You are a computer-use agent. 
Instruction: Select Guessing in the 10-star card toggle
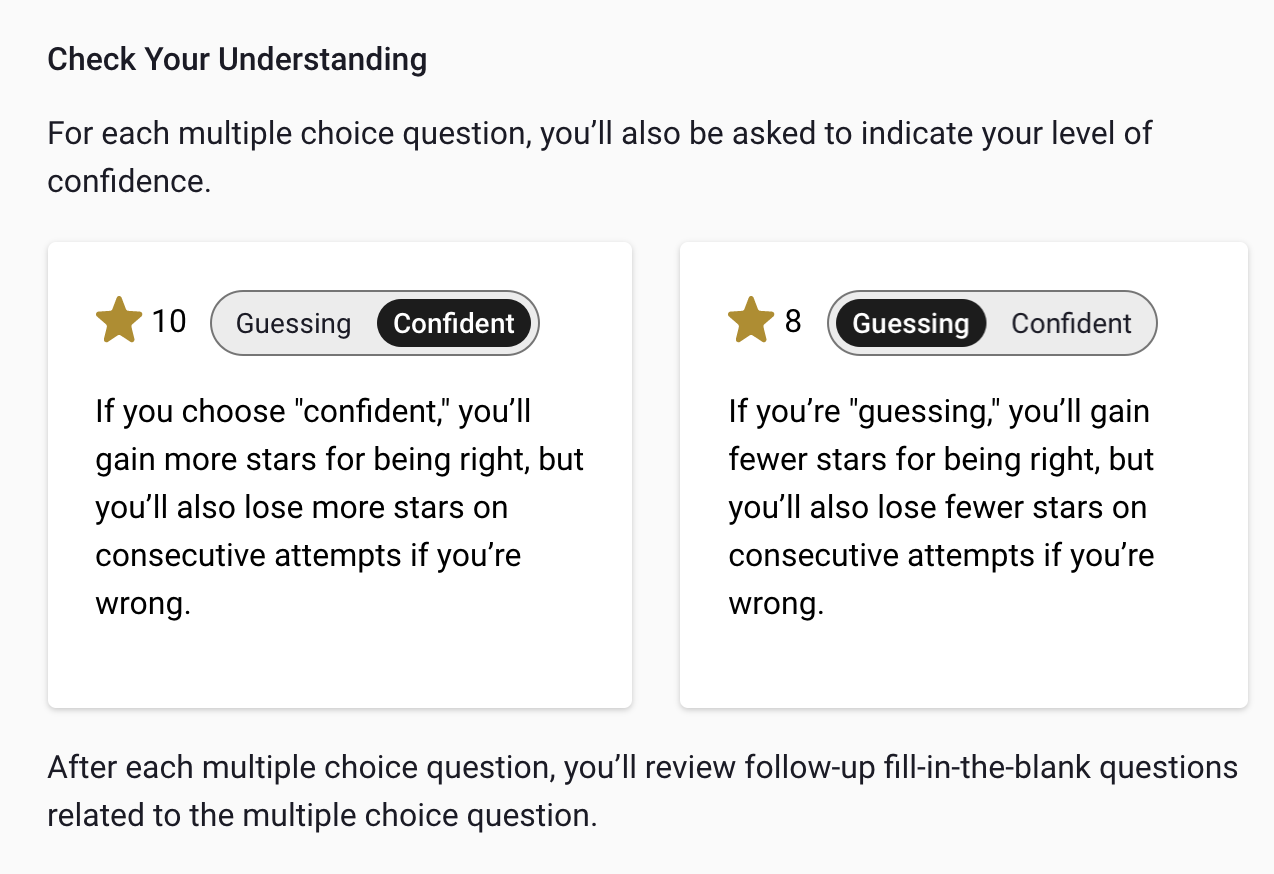tap(293, 324)
